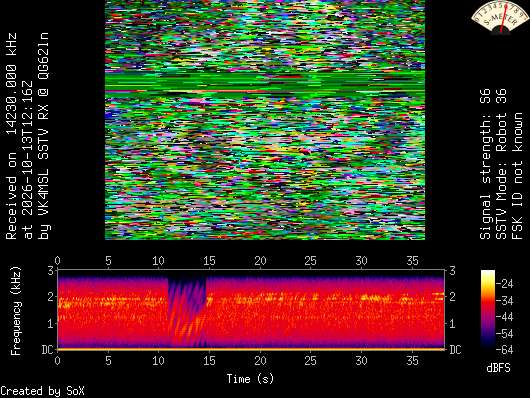The height and width of the screenshot is (398, 530).
Task: Click the 'Time (s)' axis label
Action: click(x=250, y=379)
